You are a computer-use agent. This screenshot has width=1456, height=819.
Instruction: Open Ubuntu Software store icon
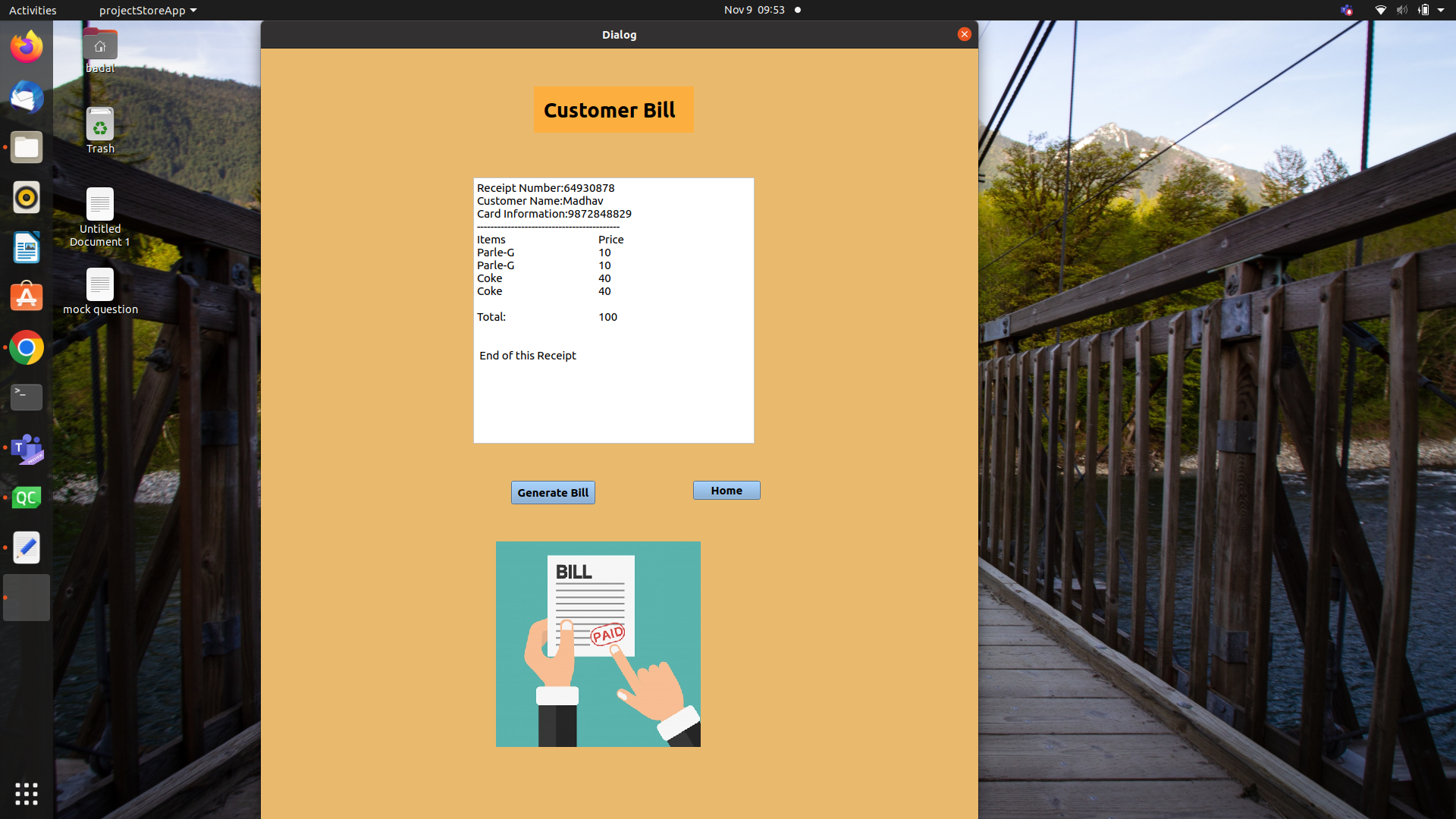tap(27, 297)
